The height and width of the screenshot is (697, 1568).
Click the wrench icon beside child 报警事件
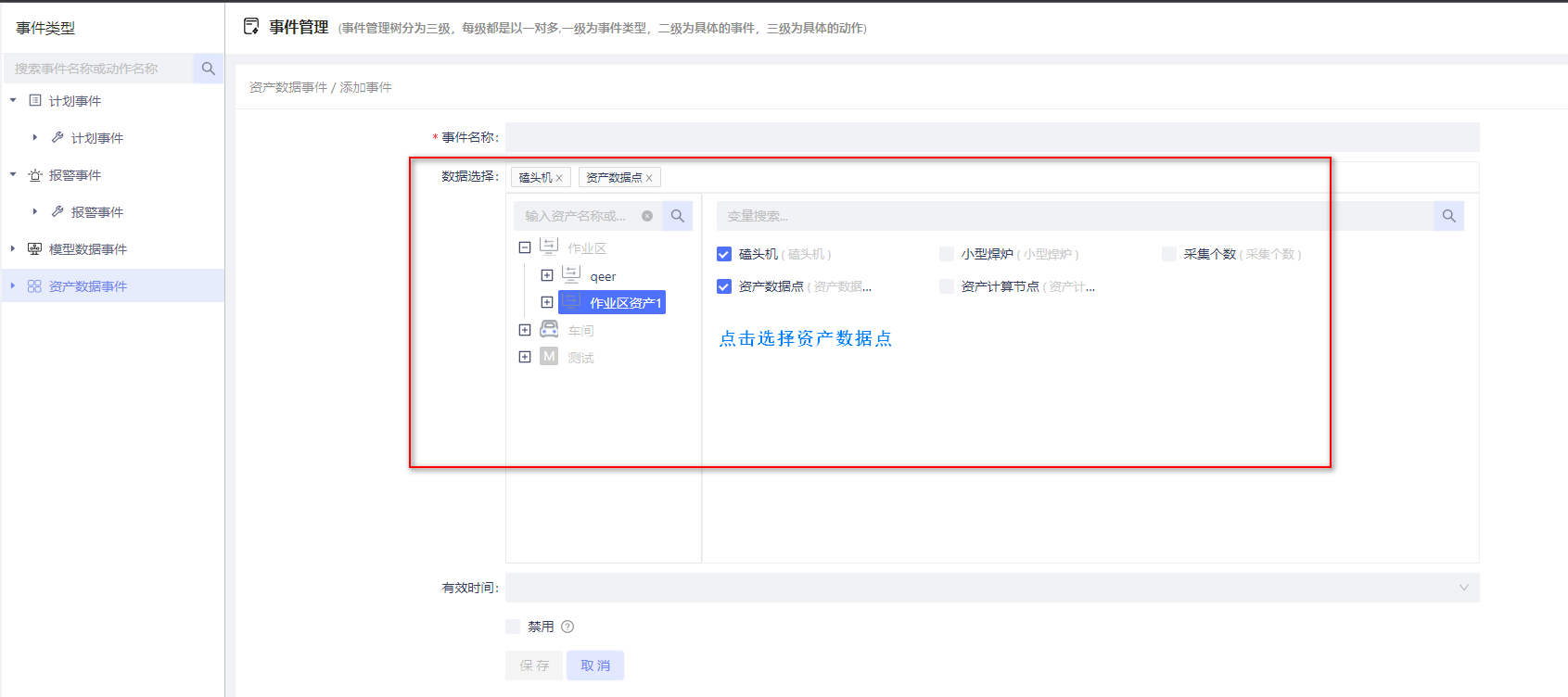click(x=57, y=211)
